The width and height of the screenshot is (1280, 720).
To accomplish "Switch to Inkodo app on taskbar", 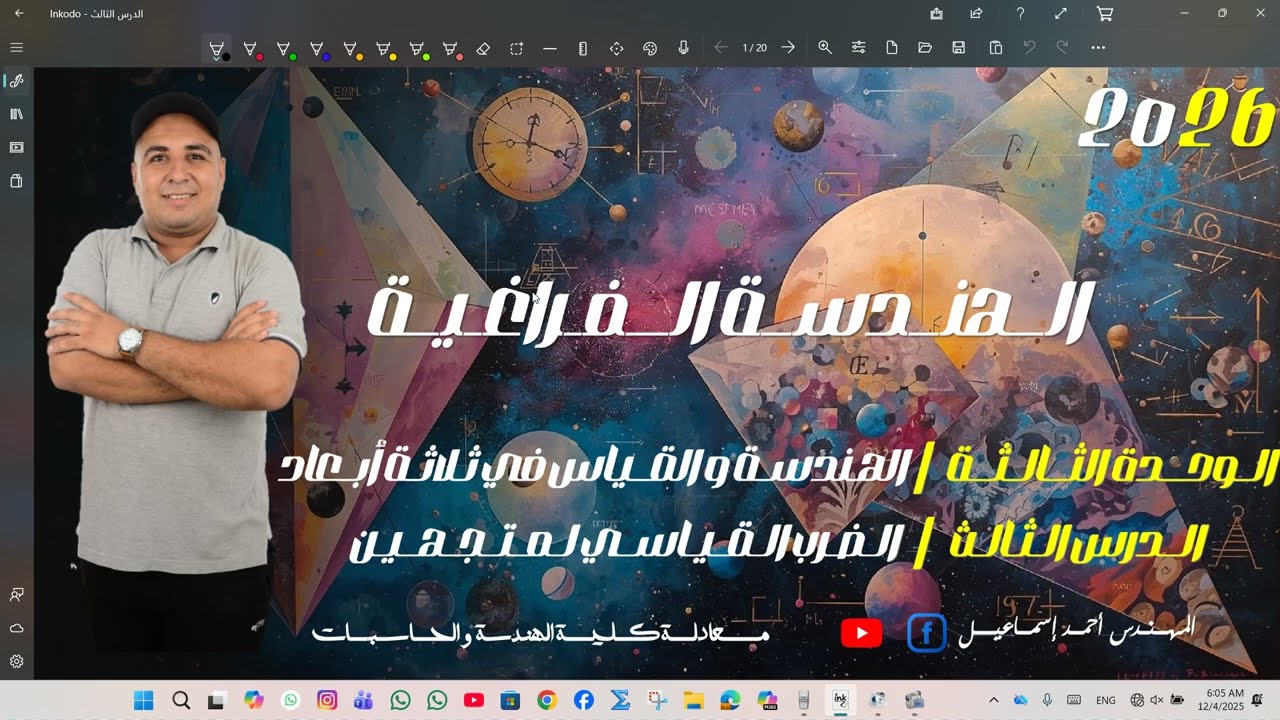I will (841, 700).
